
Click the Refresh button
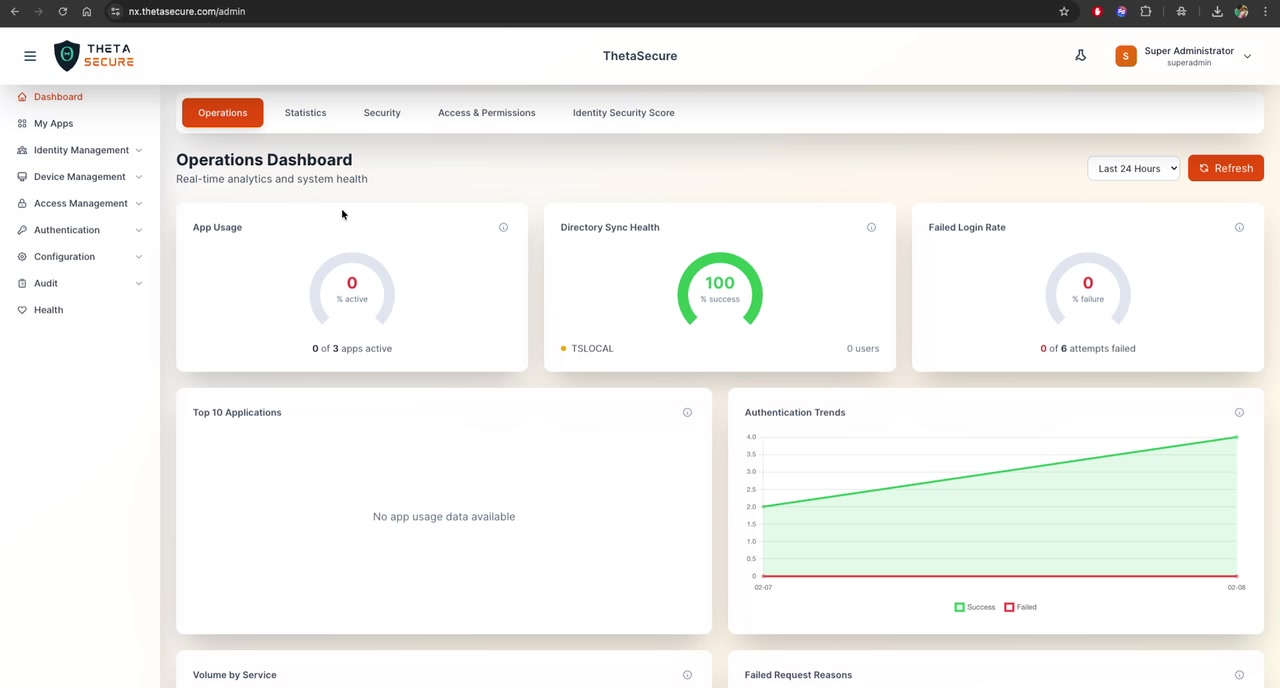click(1225, 168)
